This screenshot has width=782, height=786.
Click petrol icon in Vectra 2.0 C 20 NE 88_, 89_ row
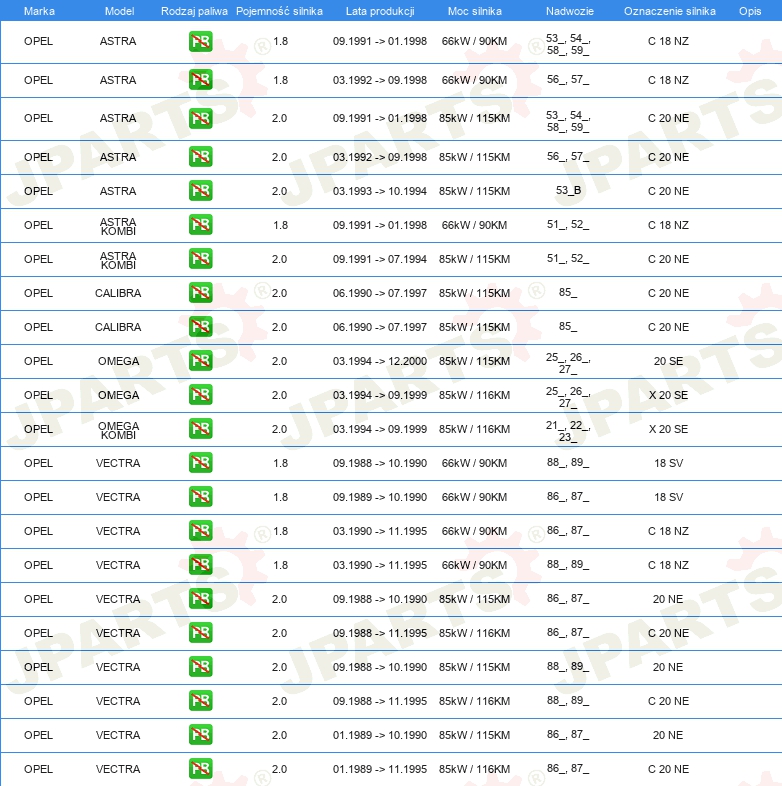coord(201,701)
